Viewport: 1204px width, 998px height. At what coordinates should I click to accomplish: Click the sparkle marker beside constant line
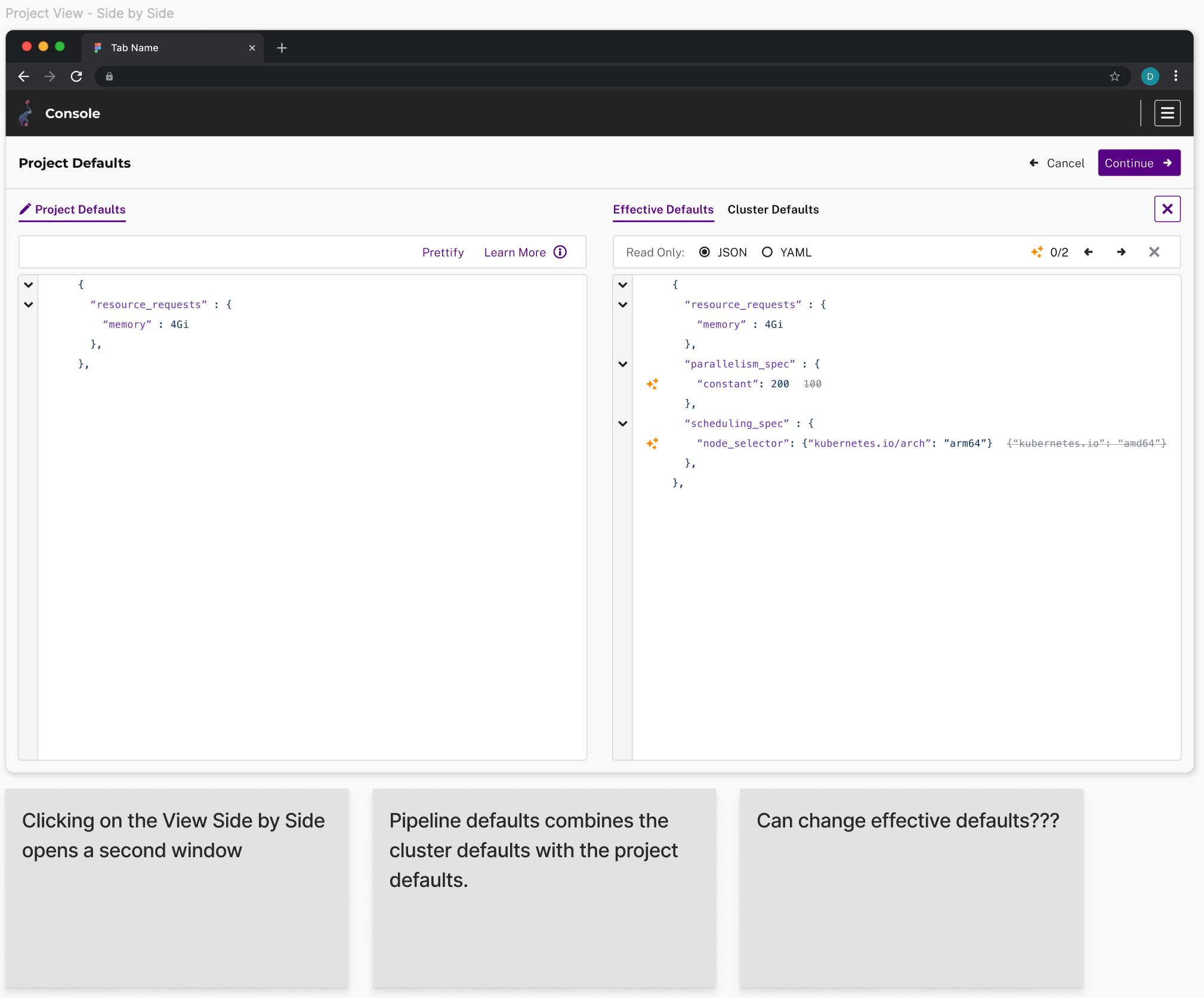(652, 384)
